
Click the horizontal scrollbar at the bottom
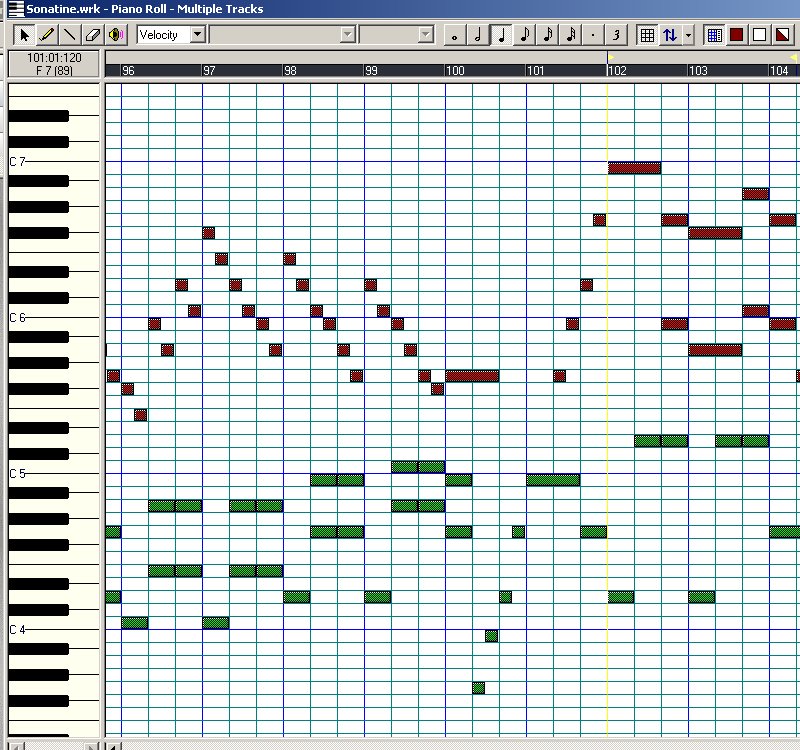pos(400,743)
